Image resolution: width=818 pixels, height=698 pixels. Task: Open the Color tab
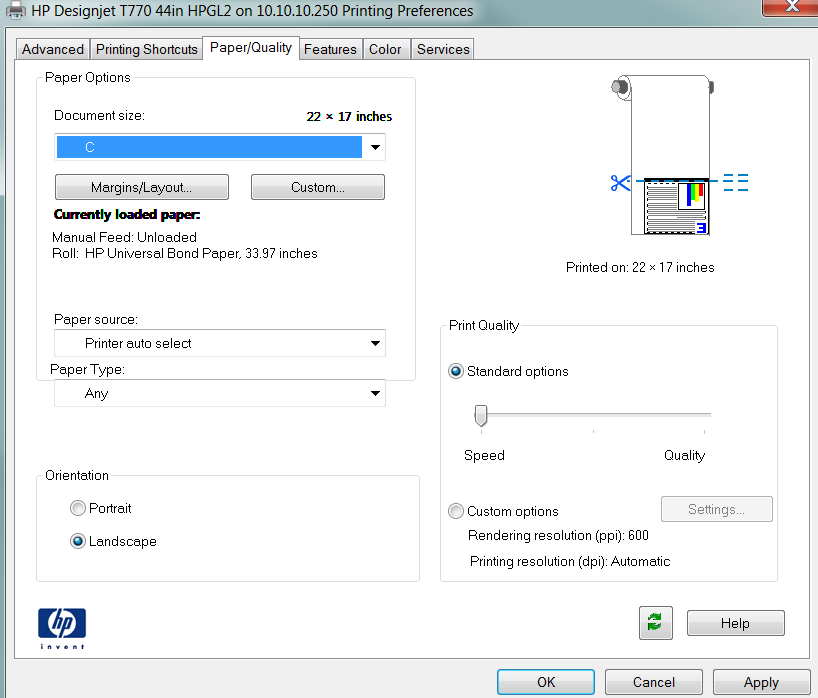click(x=386, y=49)
